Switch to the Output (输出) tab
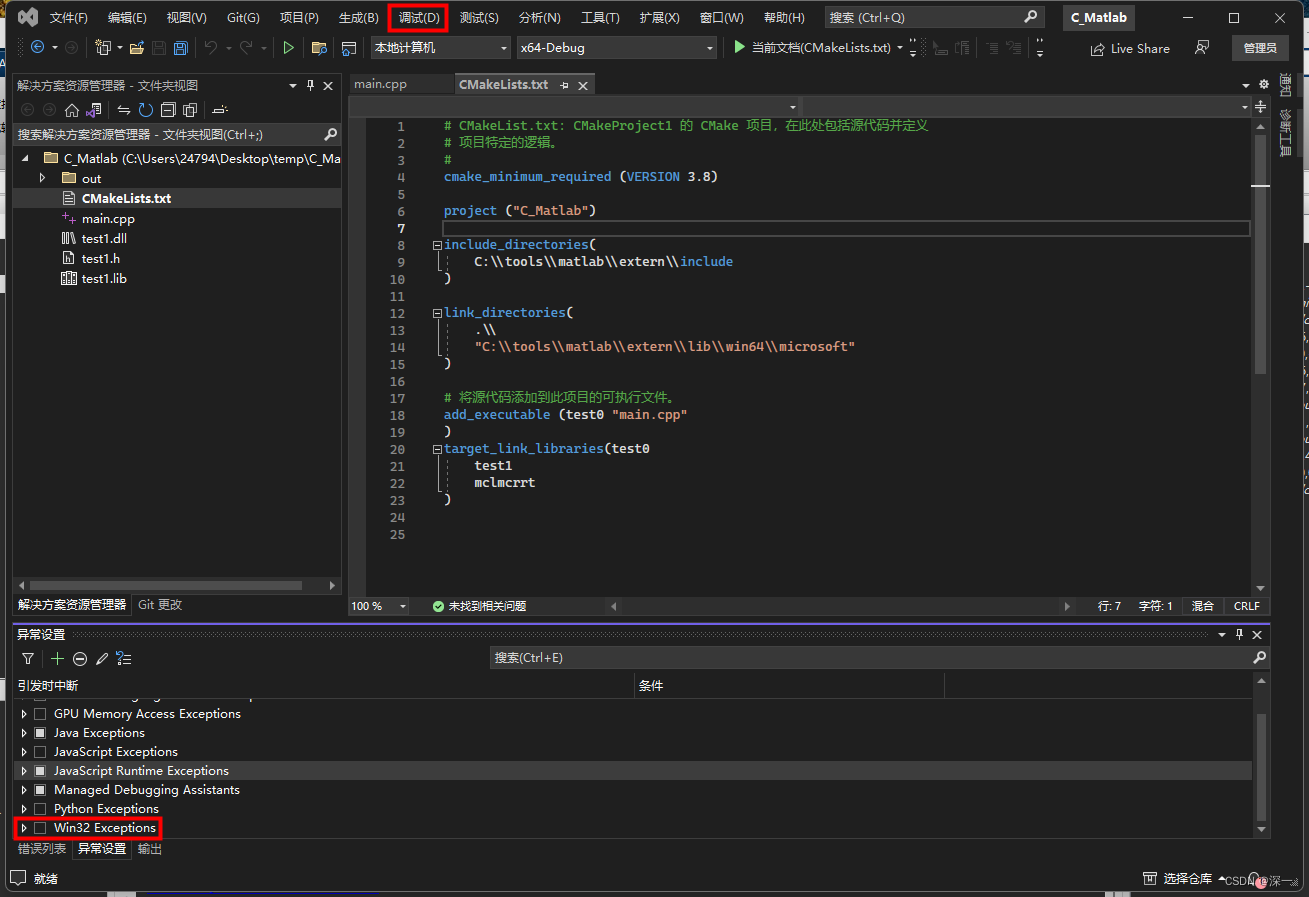This screenshot has height=897, width=1309. (x=150, y=849)
